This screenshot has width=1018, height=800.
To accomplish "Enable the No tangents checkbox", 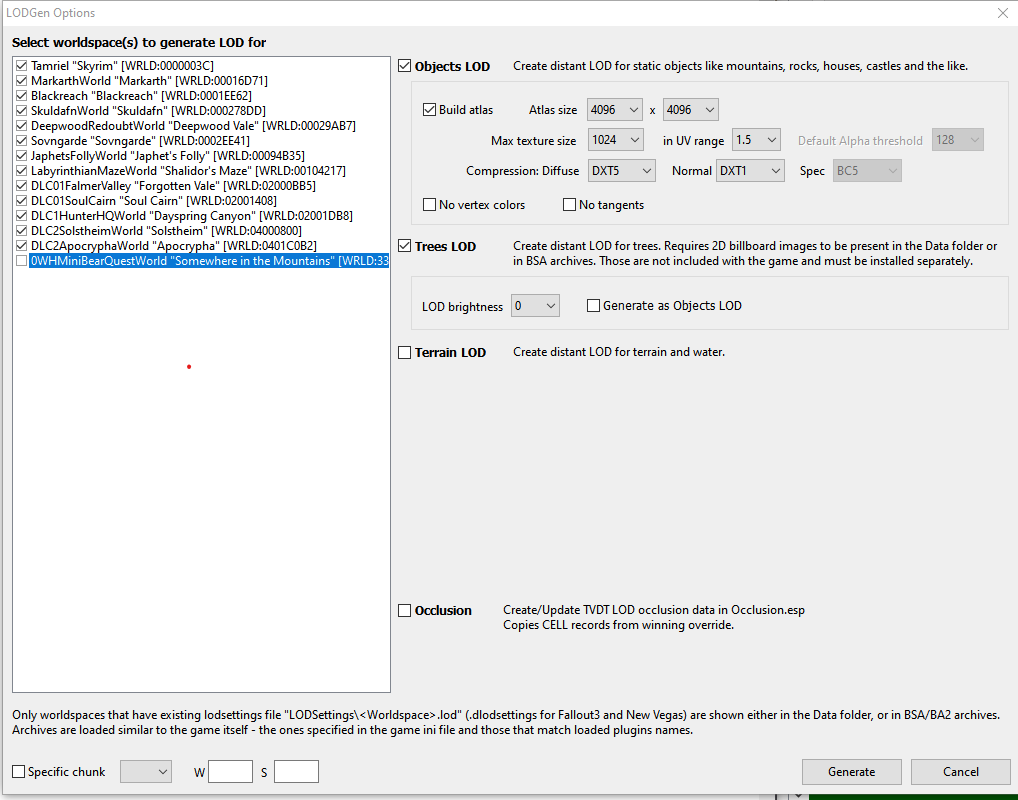I will [x=569, y=205].
